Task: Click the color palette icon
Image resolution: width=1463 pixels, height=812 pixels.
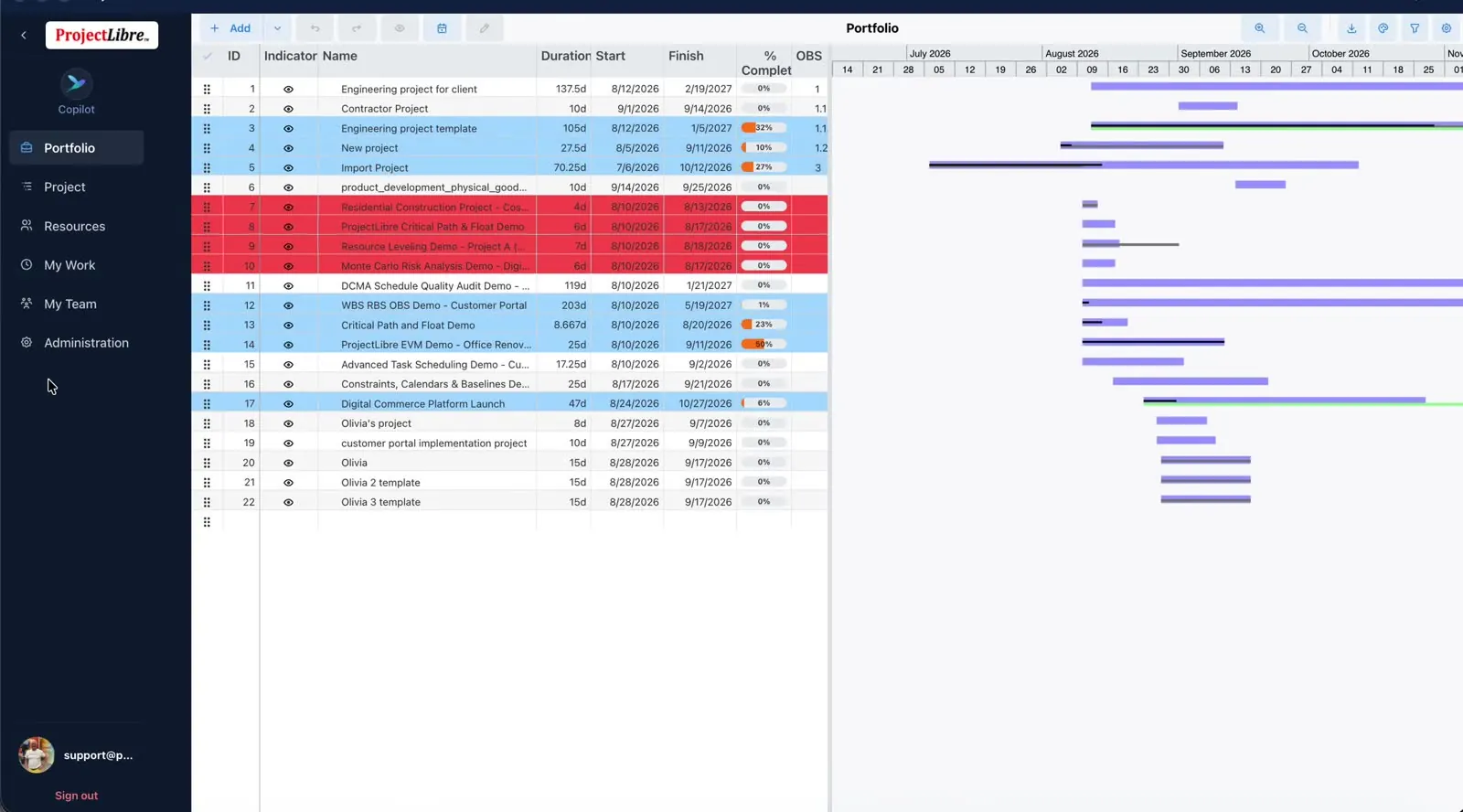Action: pos(1383,28)
